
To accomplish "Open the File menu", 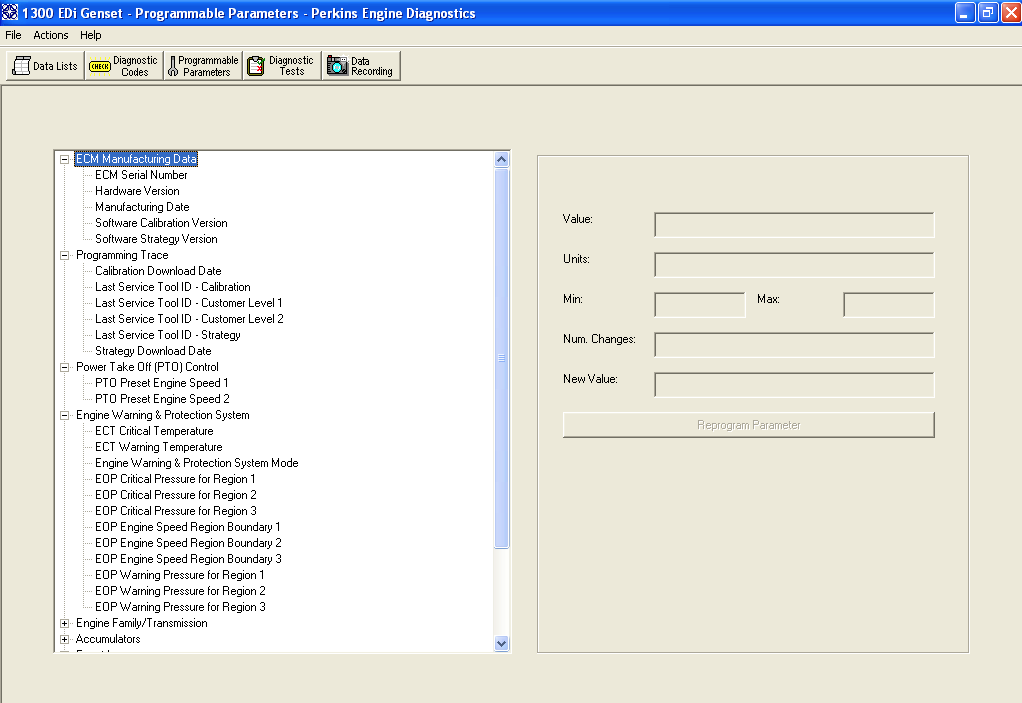I will pos(13,35).
